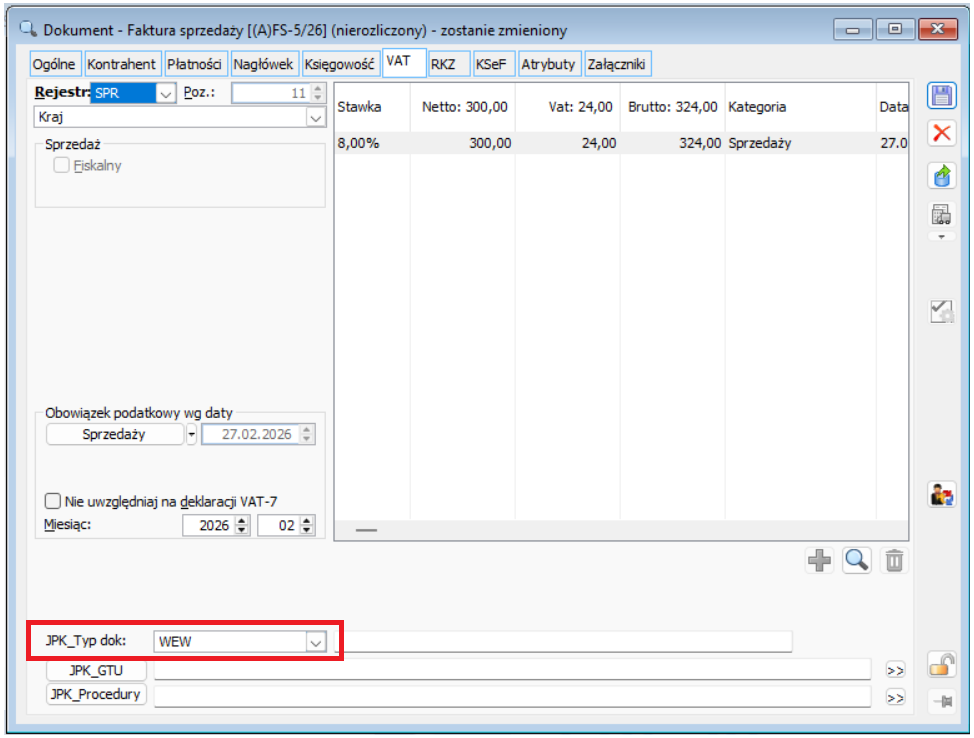
Task: Open the KSeF tab
Action: (x=490, y=64)
